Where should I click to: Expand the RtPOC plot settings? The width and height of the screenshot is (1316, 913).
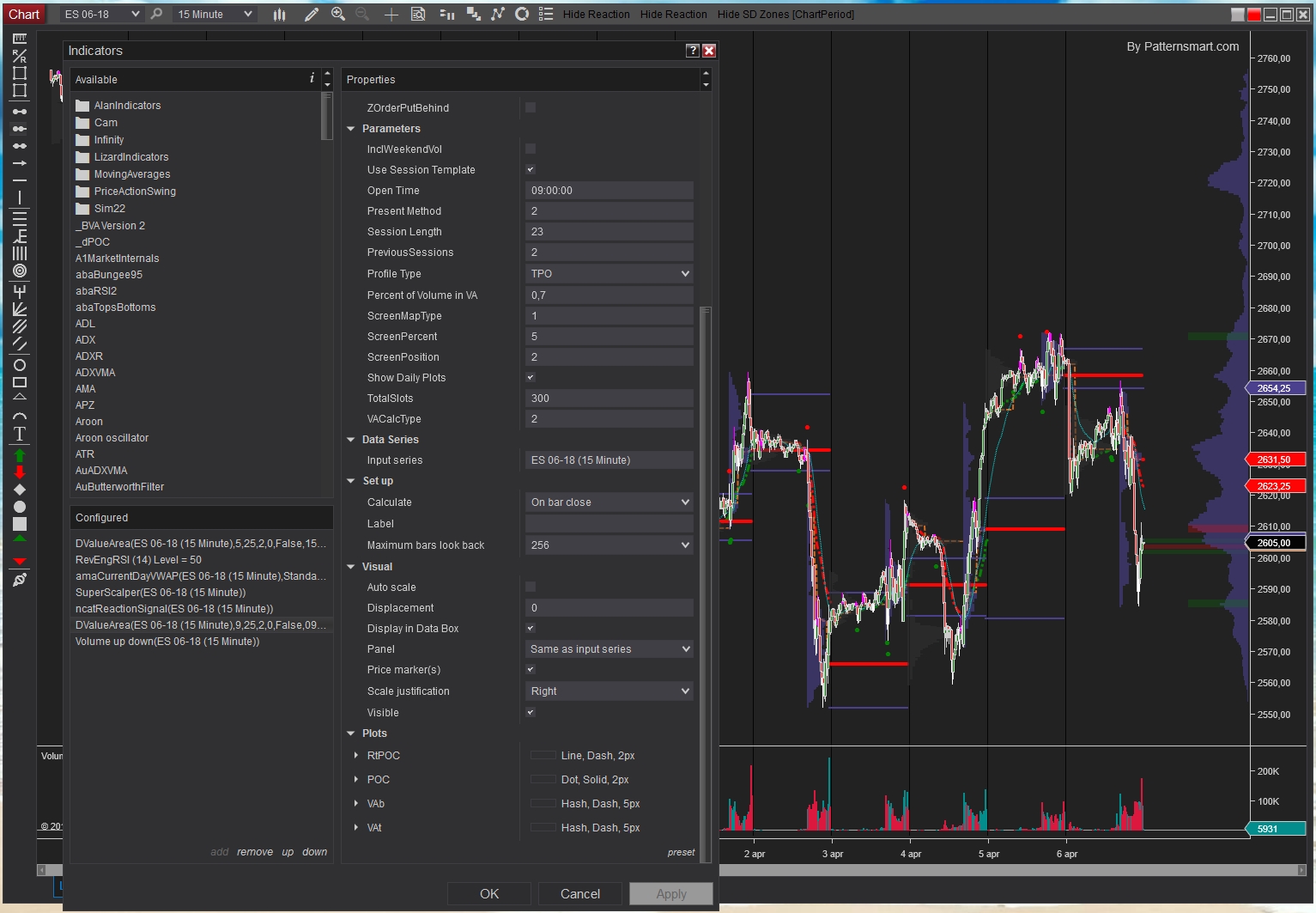click(356, 756)
